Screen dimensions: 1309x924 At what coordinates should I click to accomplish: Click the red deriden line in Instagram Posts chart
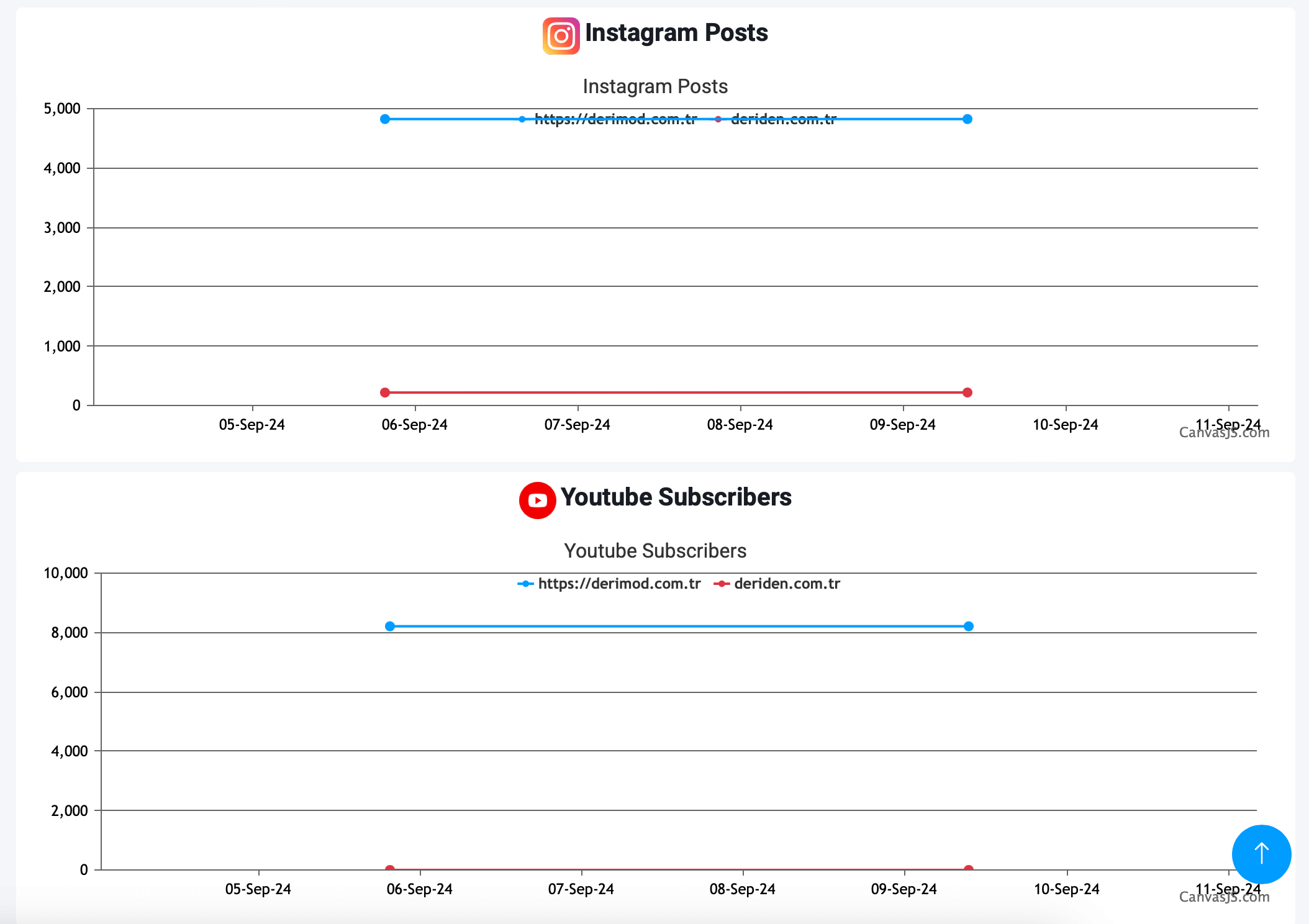tap(677, 392)
